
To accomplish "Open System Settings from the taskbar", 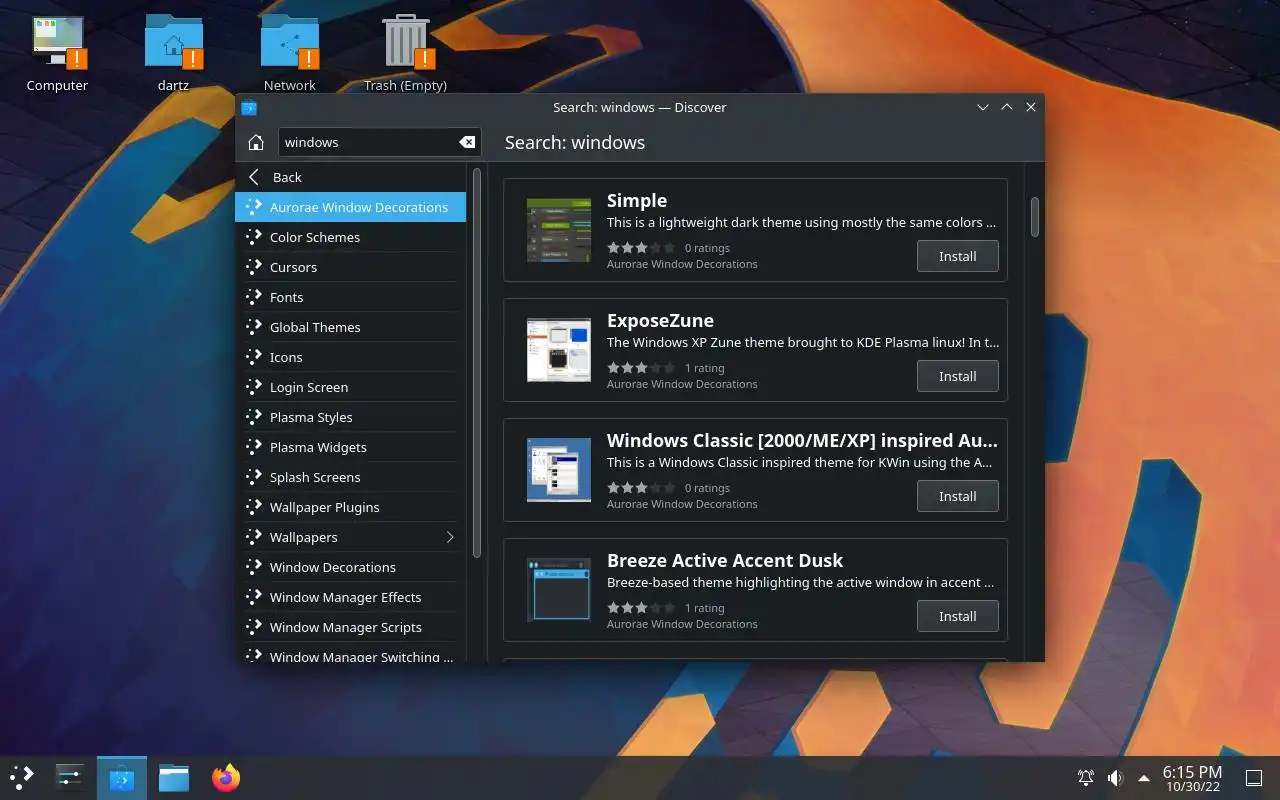I will point(69,777).
